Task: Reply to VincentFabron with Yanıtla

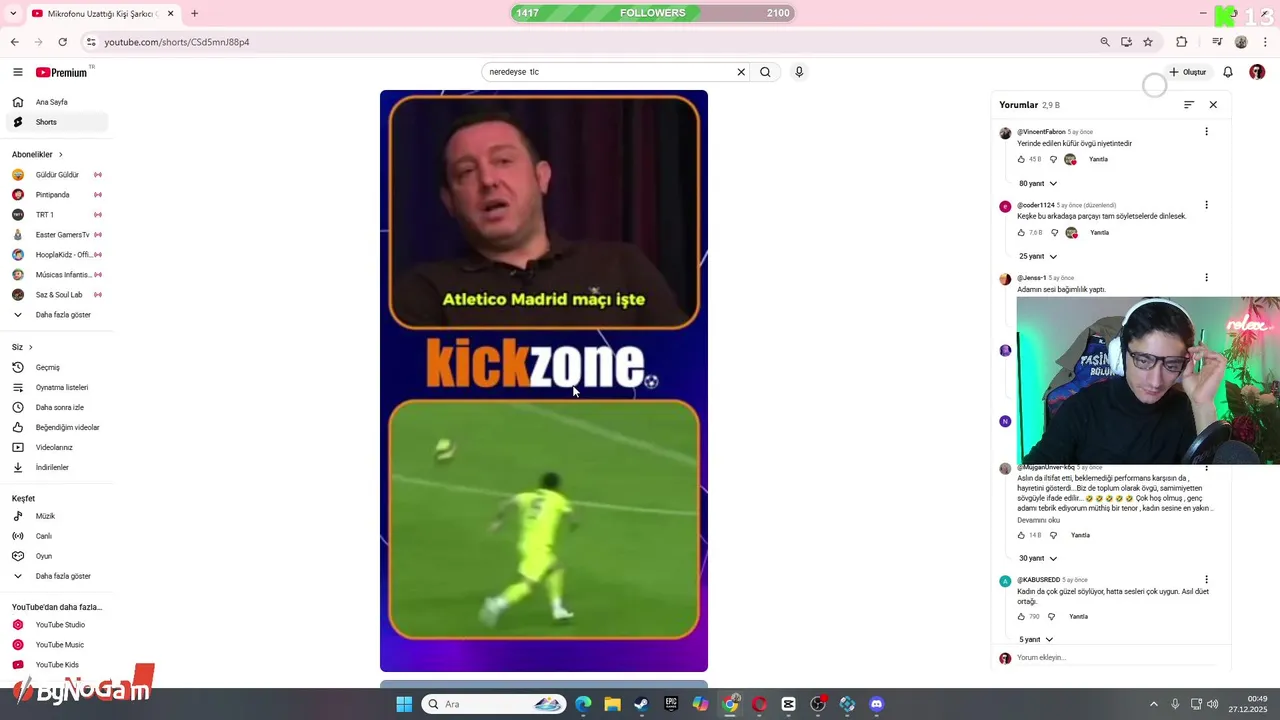Action: 1098,159
